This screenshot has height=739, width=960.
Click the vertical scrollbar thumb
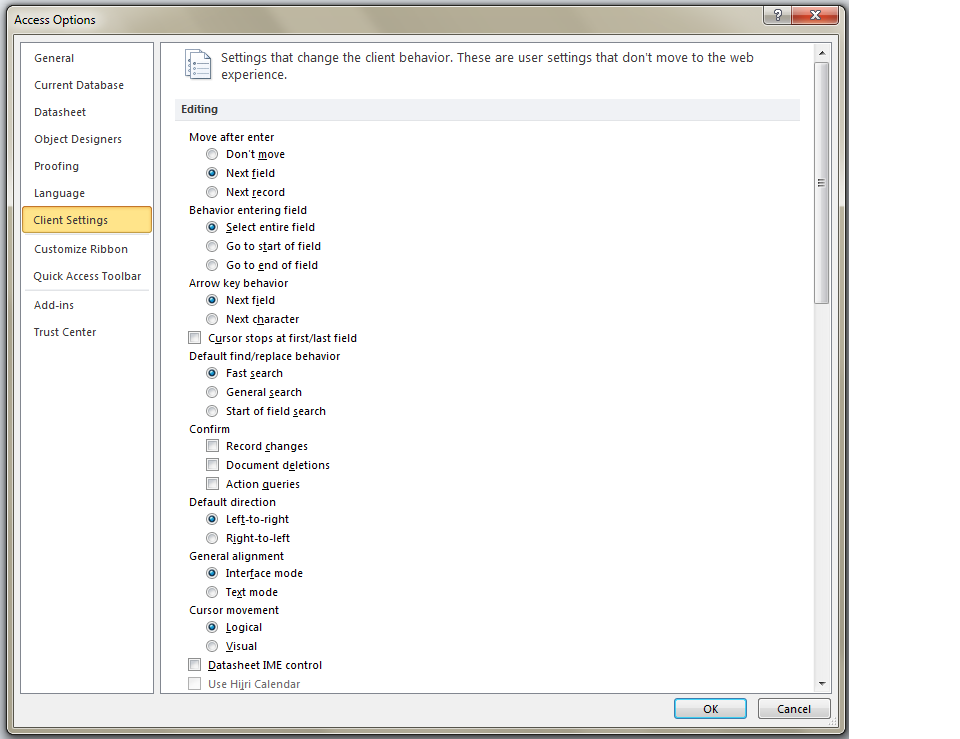click(x=822, y=182)
